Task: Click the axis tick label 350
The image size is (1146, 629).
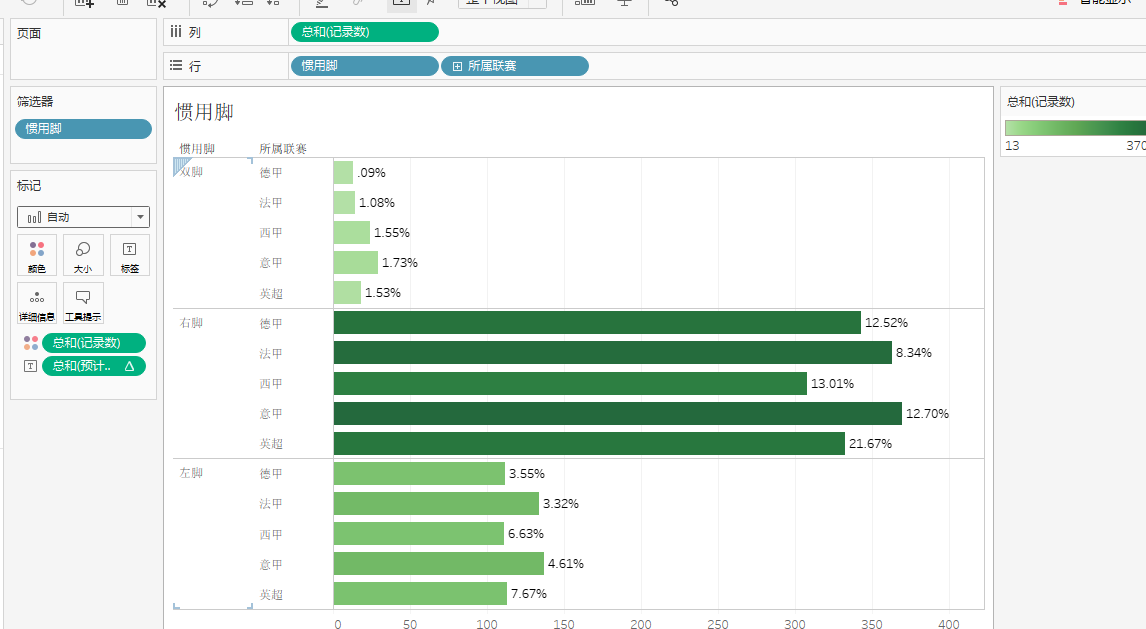Action: click(x=872, y=624)
